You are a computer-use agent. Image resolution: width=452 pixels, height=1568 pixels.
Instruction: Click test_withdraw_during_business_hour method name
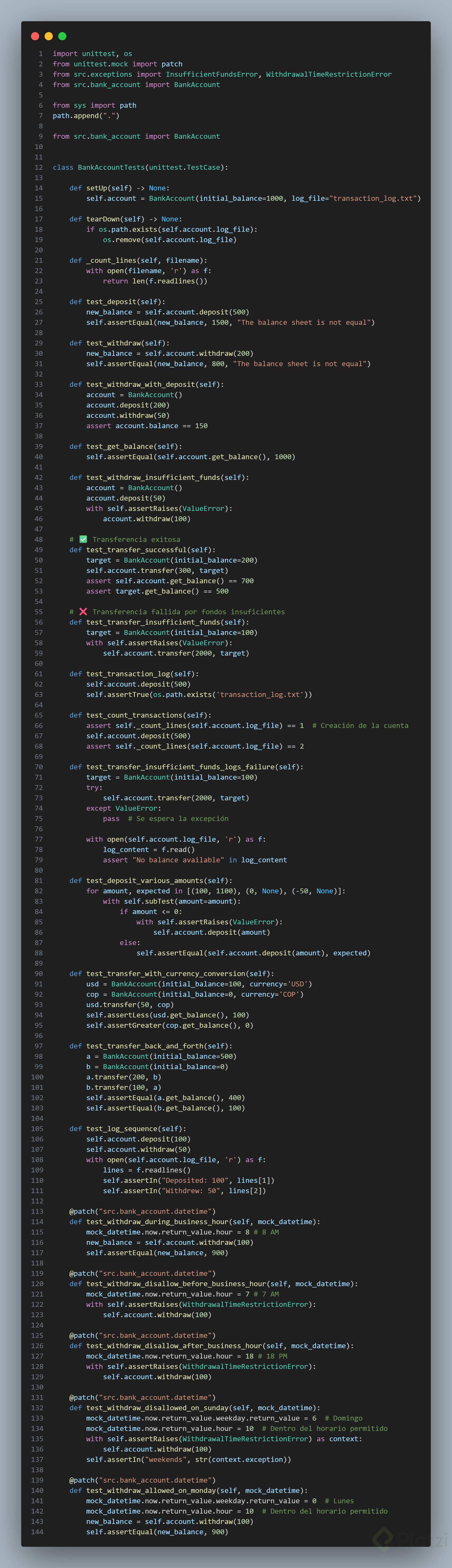(157, 1222)
